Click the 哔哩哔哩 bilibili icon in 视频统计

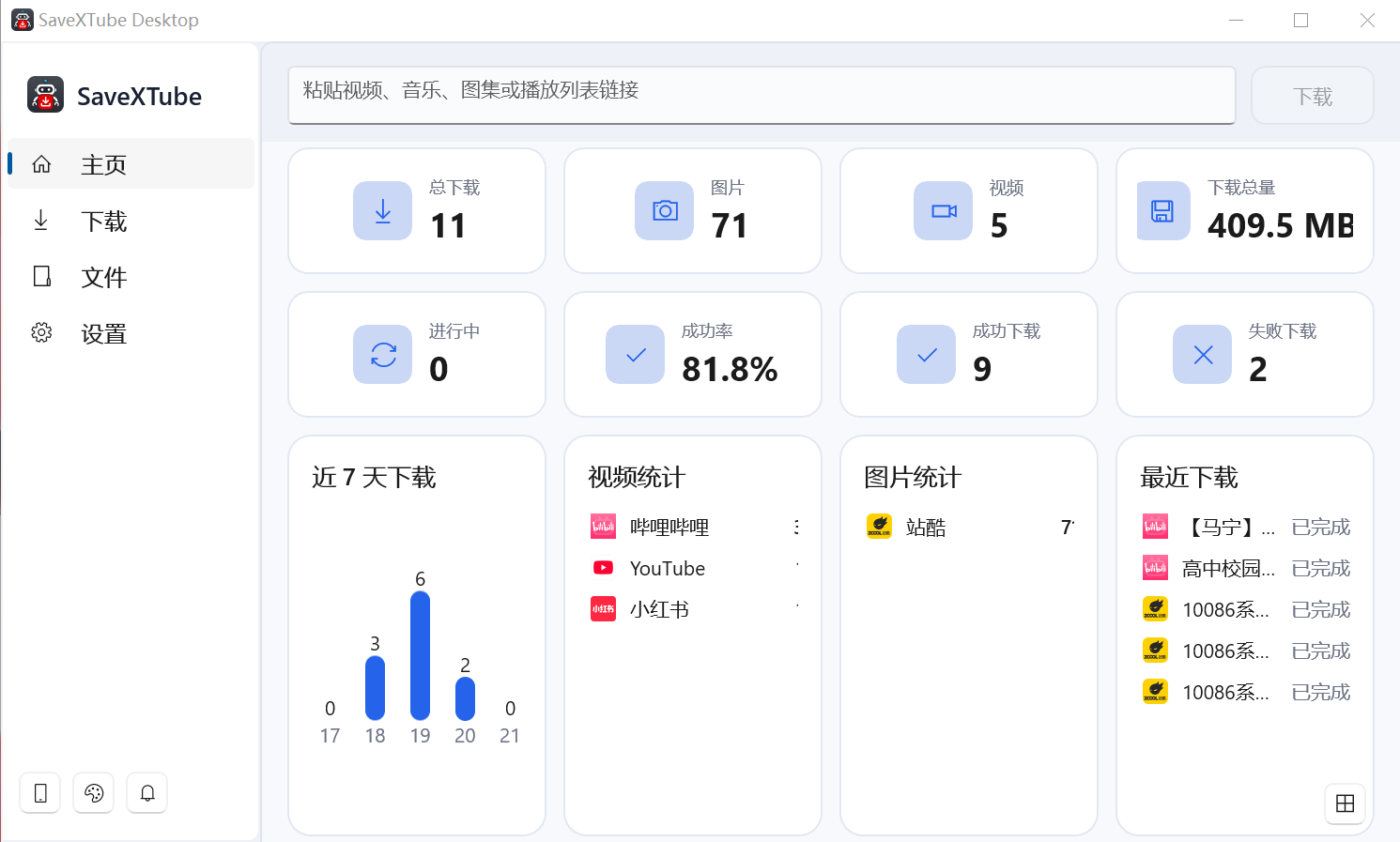(603, 527)
